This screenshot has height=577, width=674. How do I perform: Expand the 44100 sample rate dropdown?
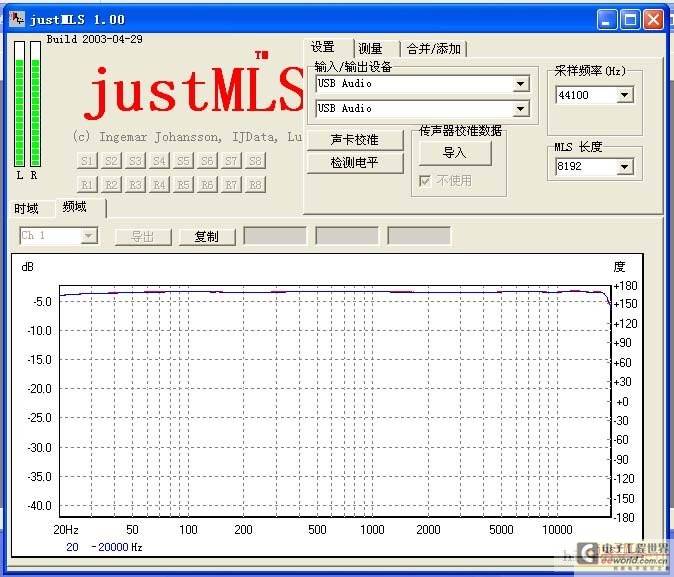pyautogui.click(x=625, y=95)
